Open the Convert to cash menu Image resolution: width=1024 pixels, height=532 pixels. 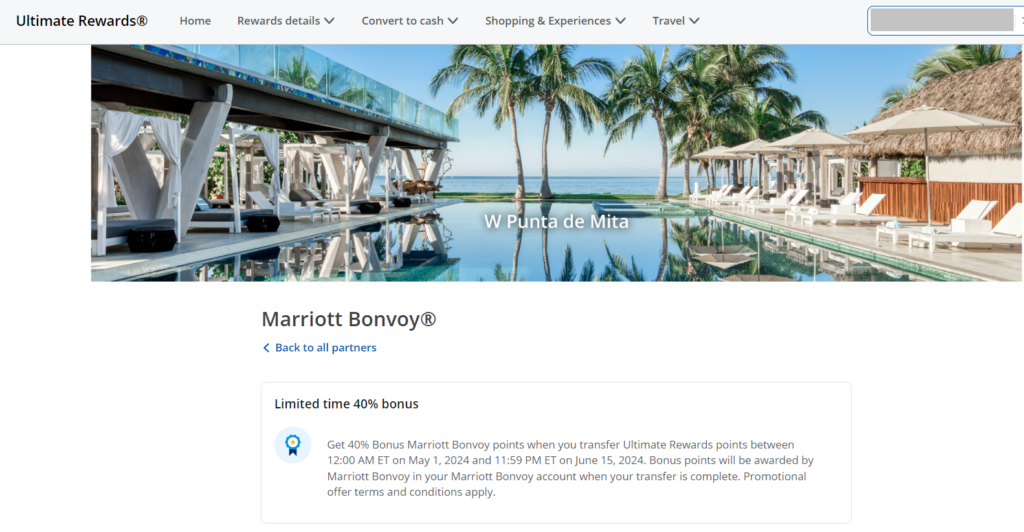point(409,21)
